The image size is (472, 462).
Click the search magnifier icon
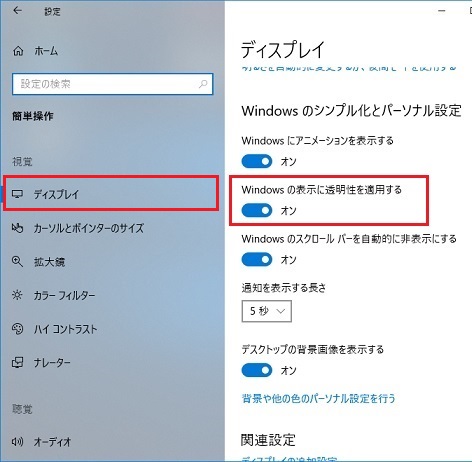(x=203, y=84)
